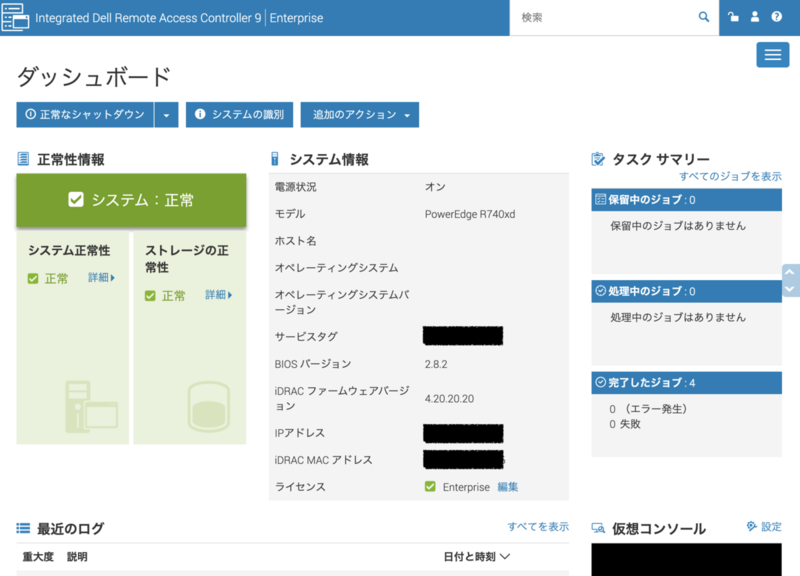Open ストレージの正常性 詳細 link
Screen dimensions: 800x576
click(218, 295)
